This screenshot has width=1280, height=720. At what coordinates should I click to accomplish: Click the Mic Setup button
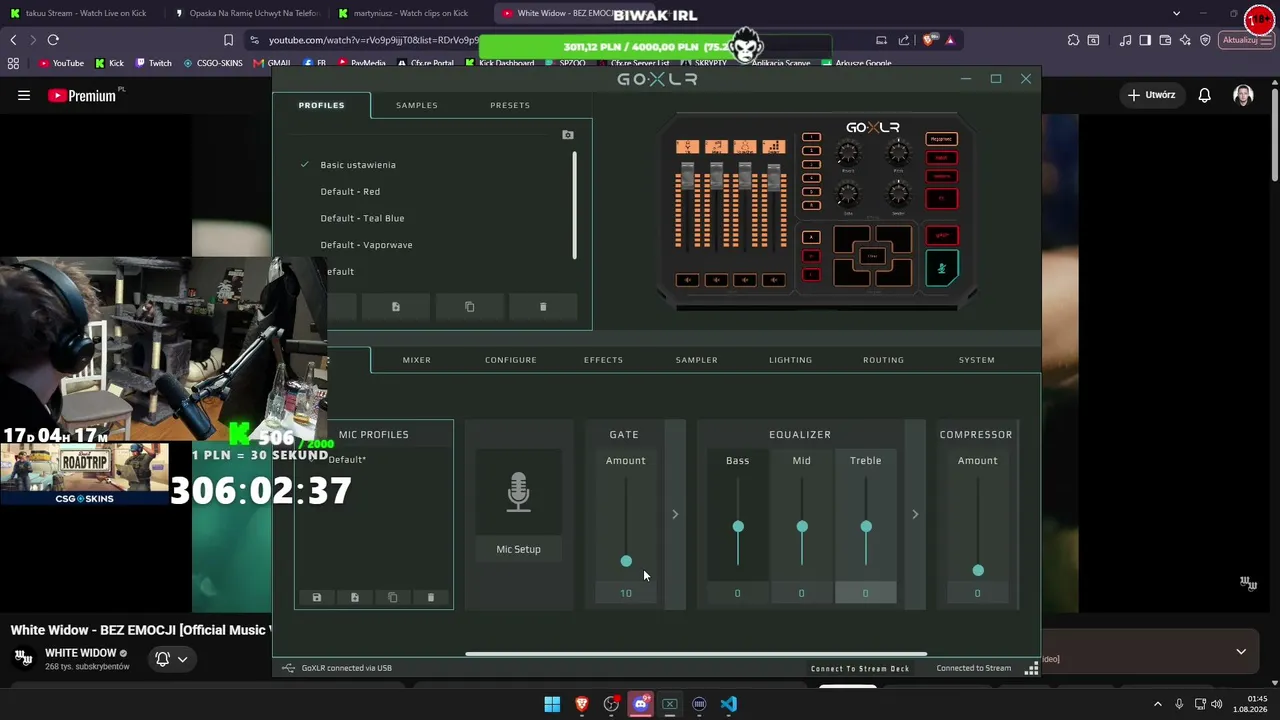pos(518,549)
